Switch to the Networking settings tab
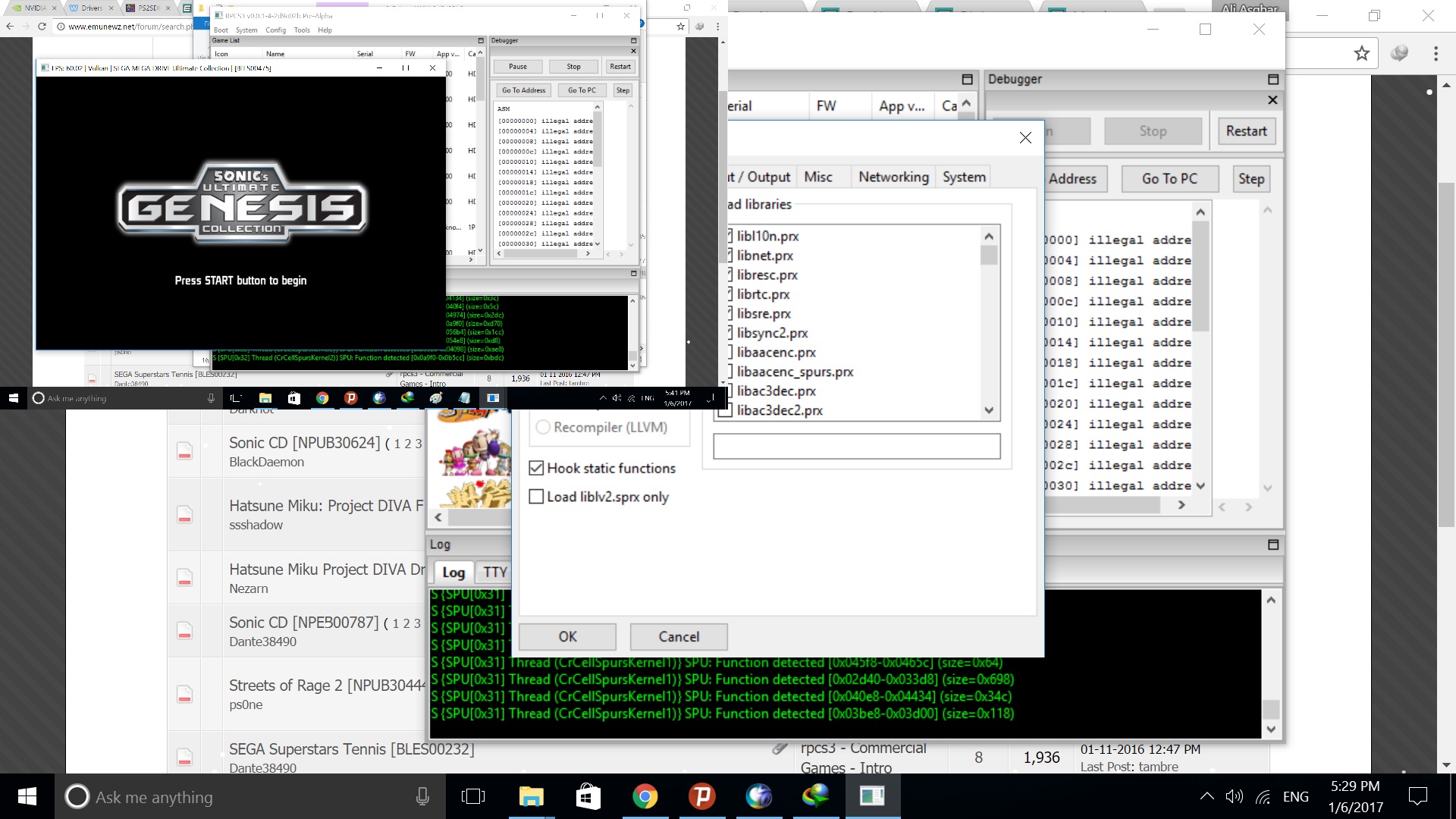Screen dimensions: 1456x819 (x=893, y=177)
